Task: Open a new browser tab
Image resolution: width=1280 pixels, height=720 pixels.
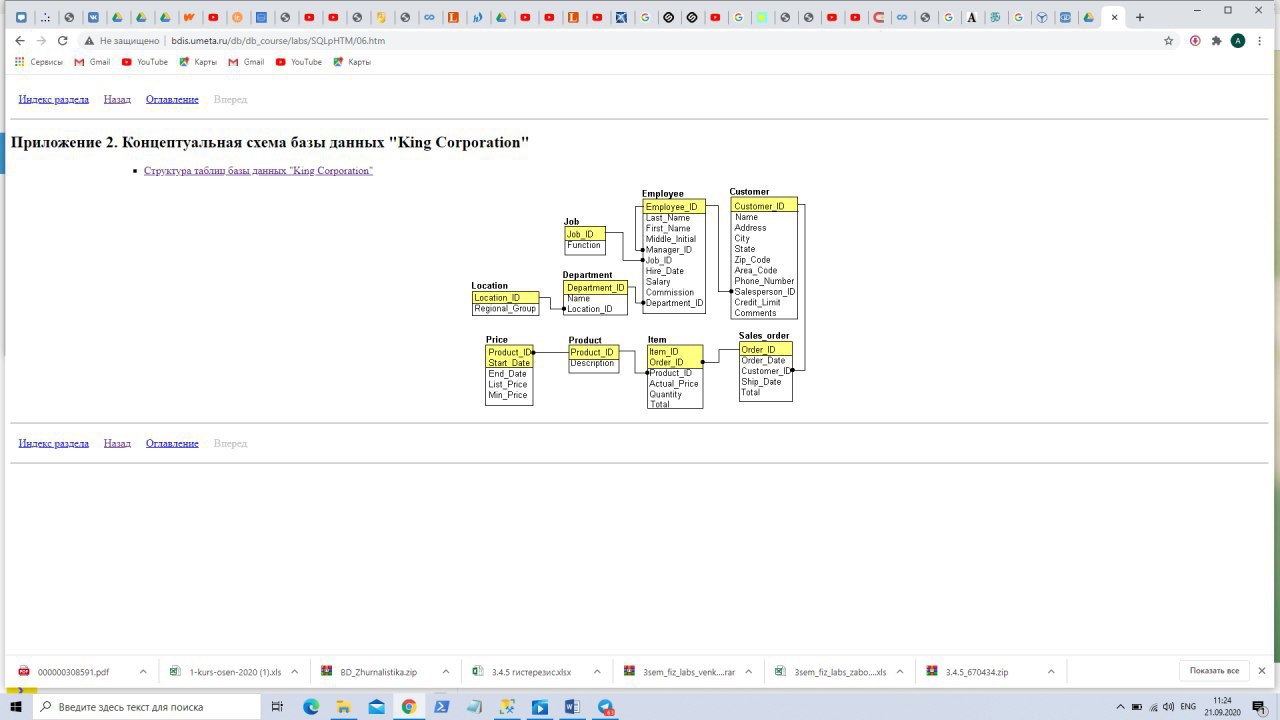Action: pos(1139,17)
